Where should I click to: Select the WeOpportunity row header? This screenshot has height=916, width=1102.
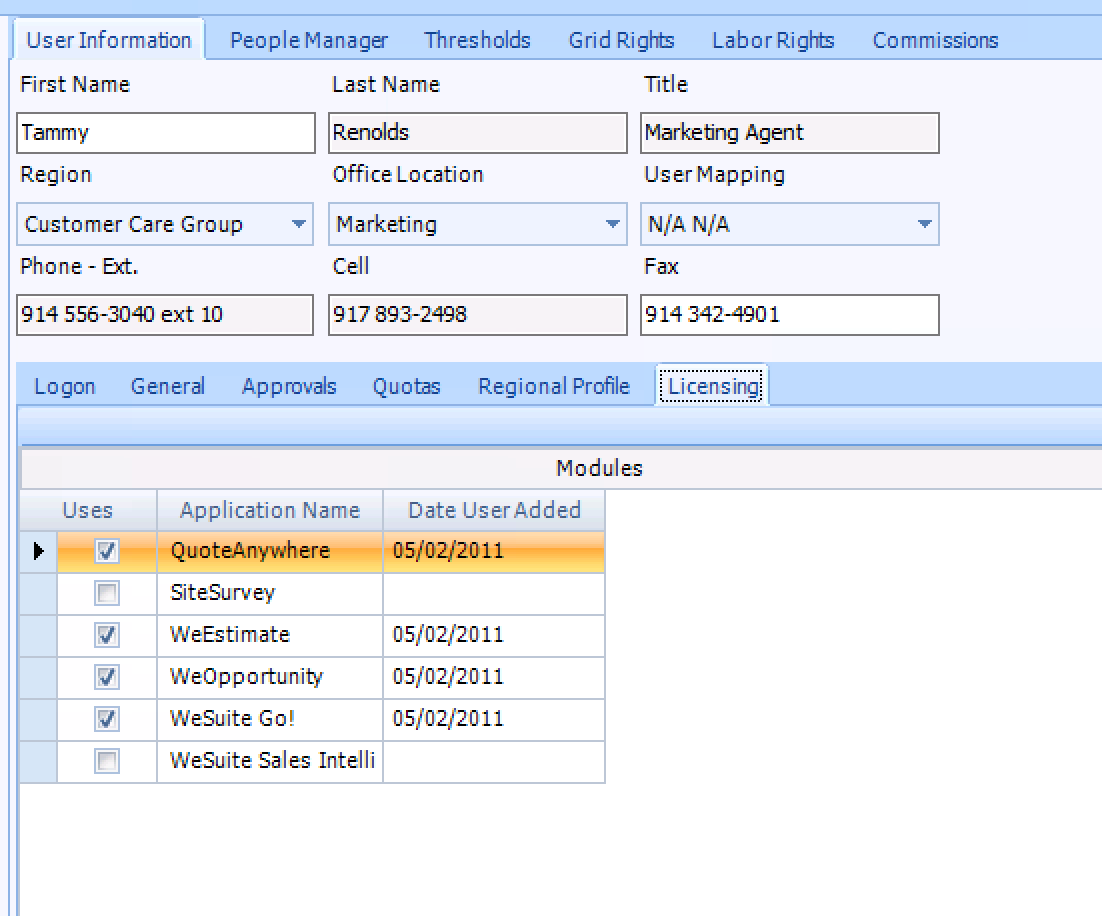pos(39,677)
